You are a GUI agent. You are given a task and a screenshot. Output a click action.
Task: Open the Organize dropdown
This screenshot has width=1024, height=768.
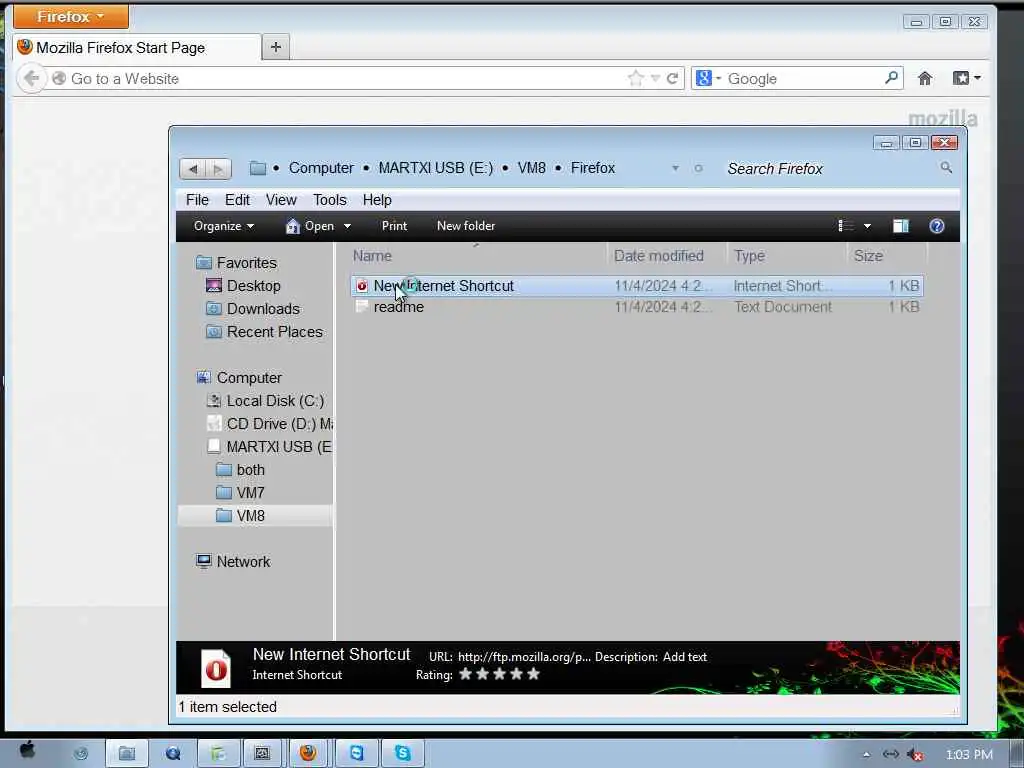pos(224,226)
